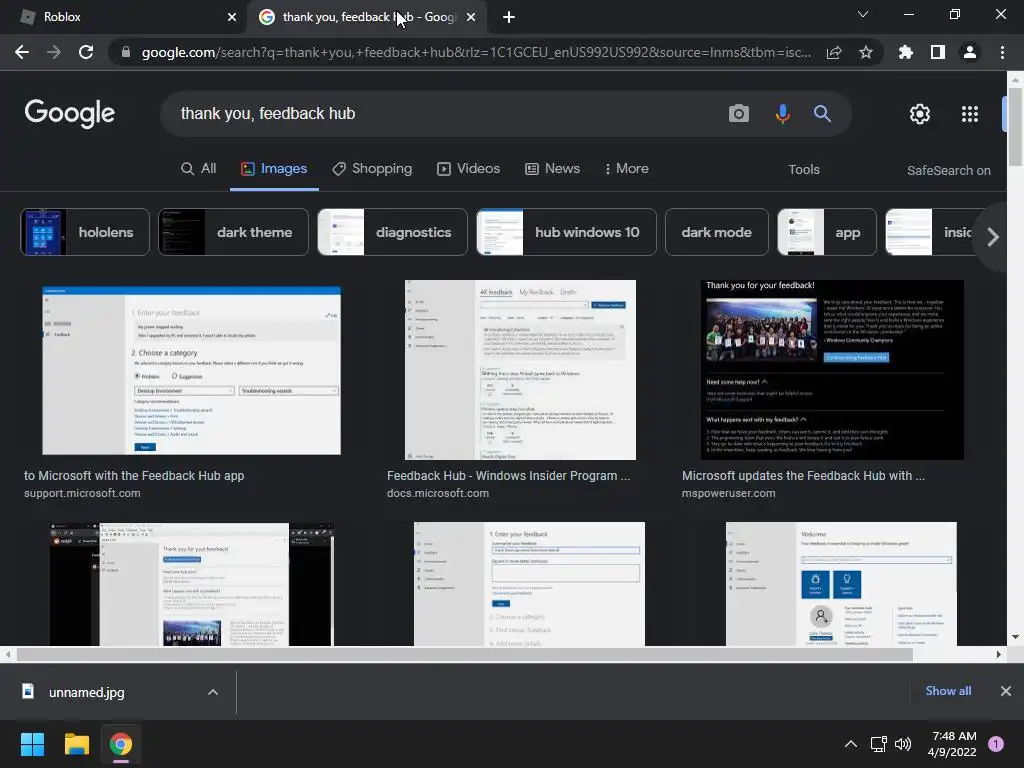Show hidden system tray icons
This screenshot has height=768, width=1024.
click(x=851, y=743)
